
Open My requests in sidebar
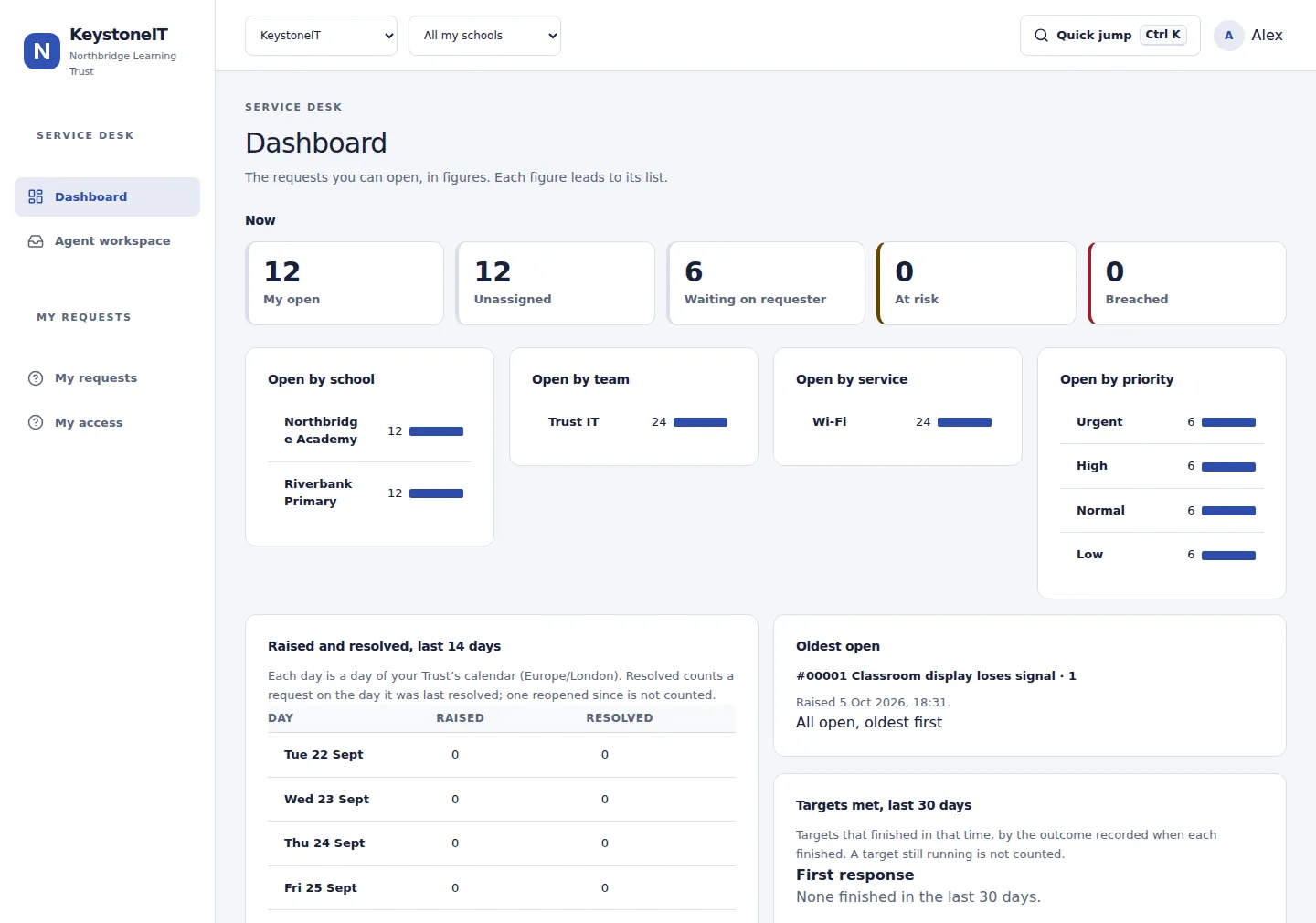(x=107, y=378)
